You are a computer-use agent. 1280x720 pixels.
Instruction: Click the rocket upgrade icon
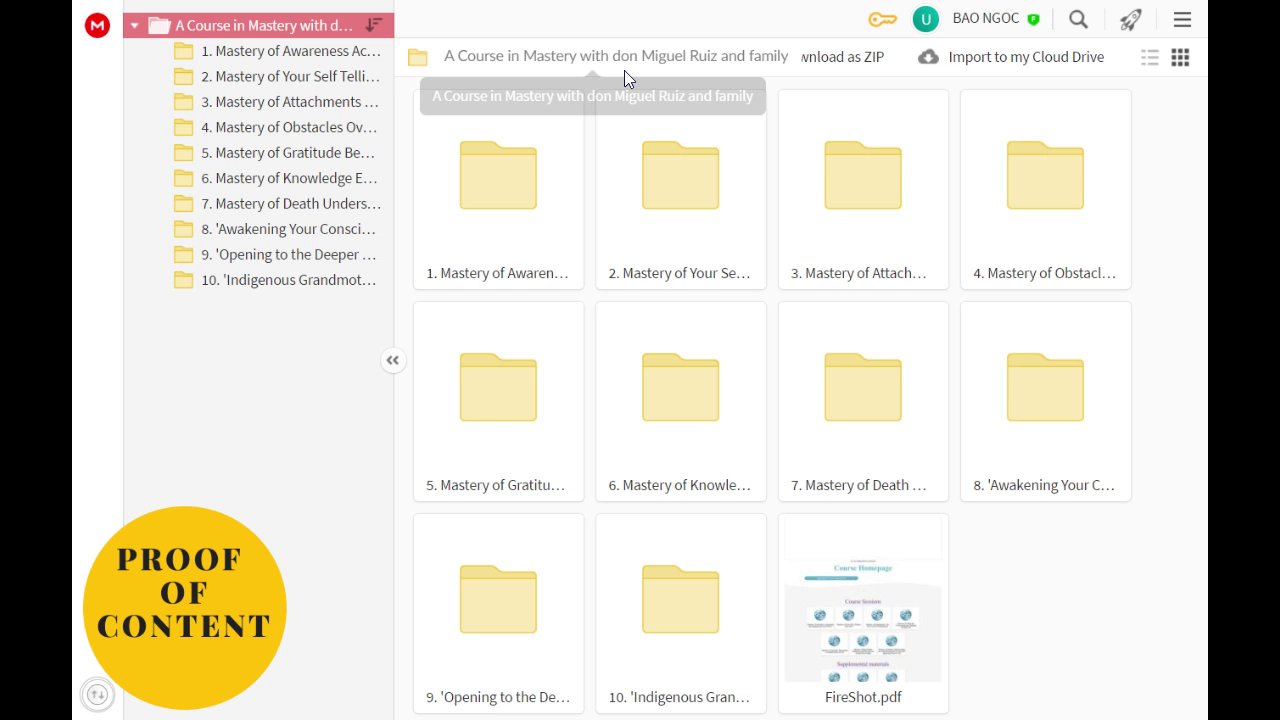(x=1130, y=19)
